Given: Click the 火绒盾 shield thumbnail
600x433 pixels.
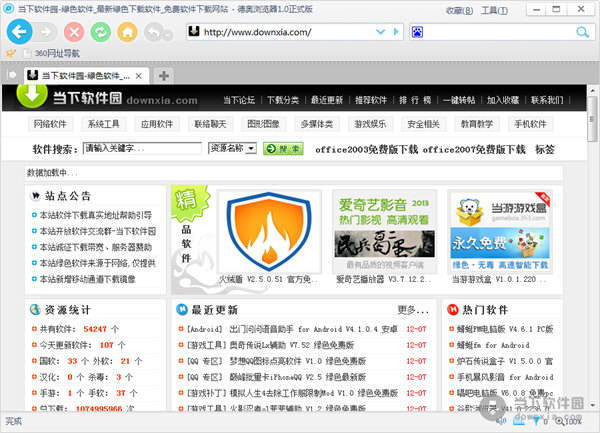Looking at the screenshot, I should click(x=269, y=232).
